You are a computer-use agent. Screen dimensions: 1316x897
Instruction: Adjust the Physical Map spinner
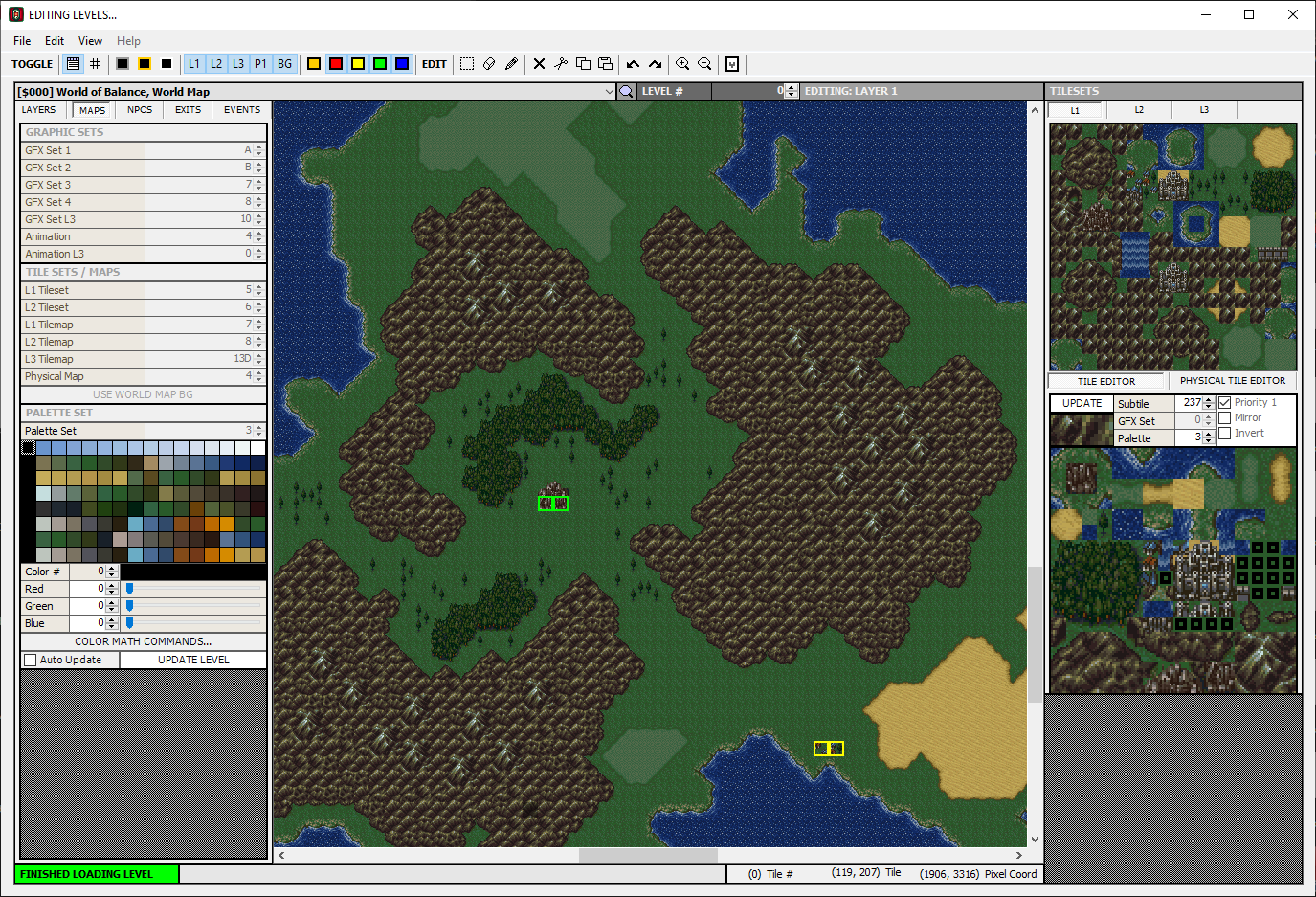[x=258, y=376]
